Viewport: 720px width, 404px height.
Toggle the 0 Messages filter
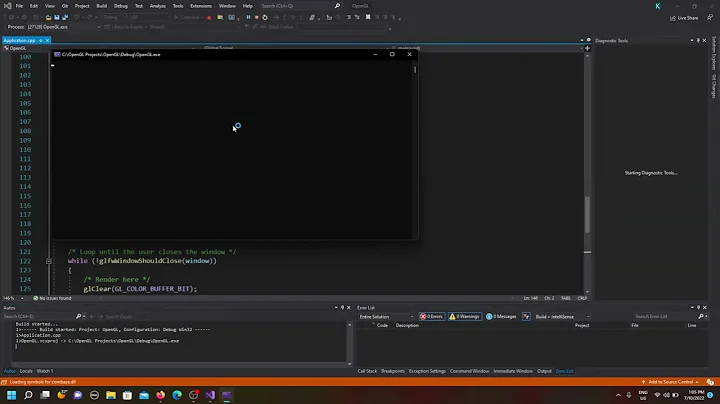(501, 316)
